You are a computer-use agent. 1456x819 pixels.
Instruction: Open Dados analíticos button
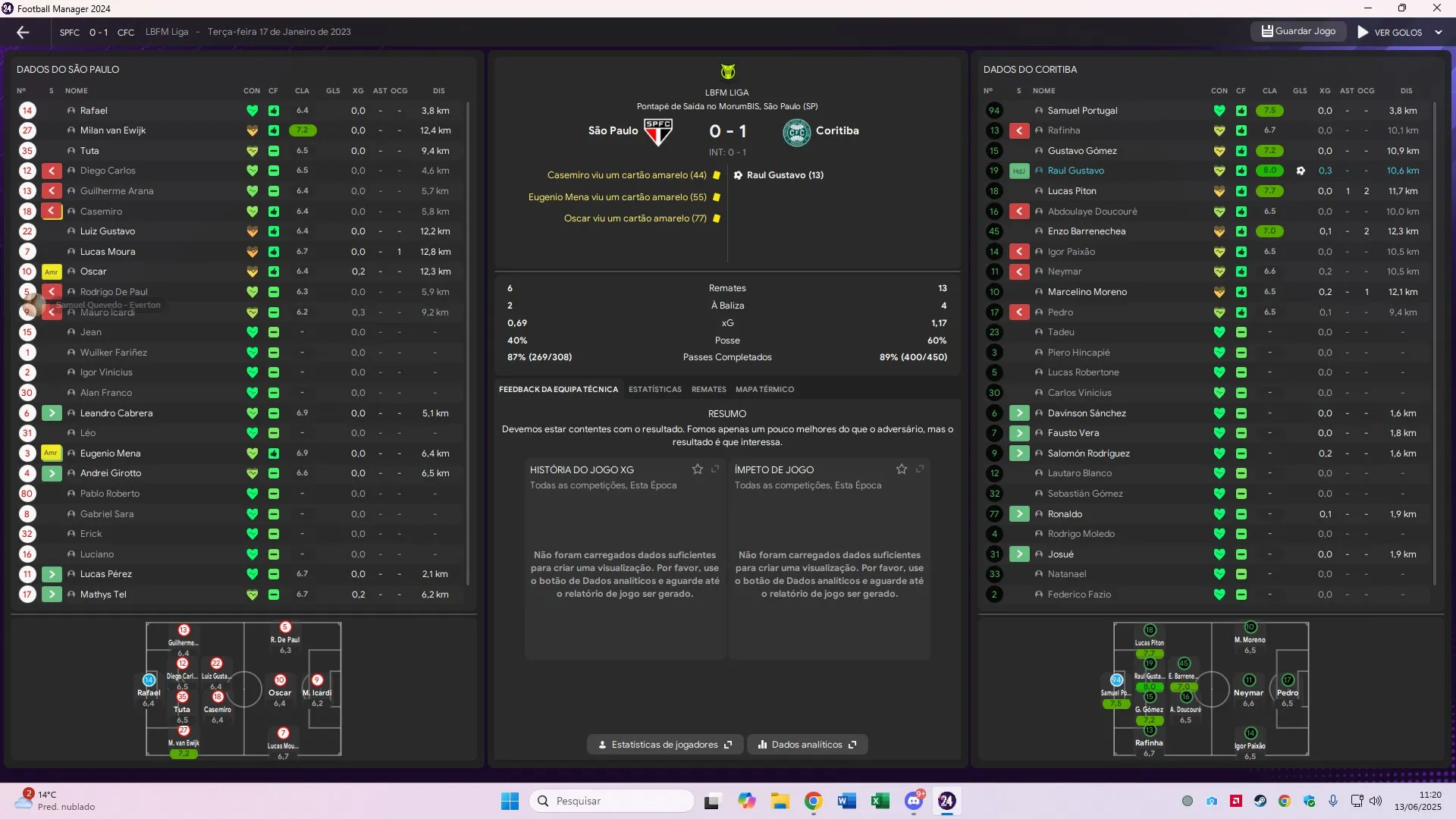[808, 745]
